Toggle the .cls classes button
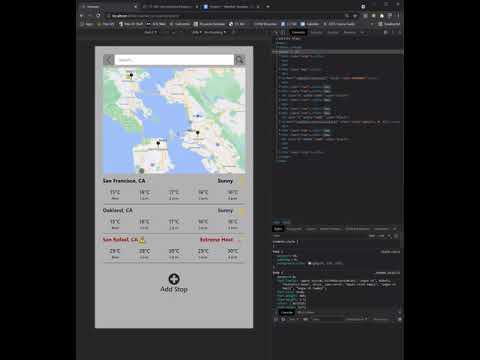Image resolution: width=480 pixels, height=360 pixels. (x=380, y=236)
